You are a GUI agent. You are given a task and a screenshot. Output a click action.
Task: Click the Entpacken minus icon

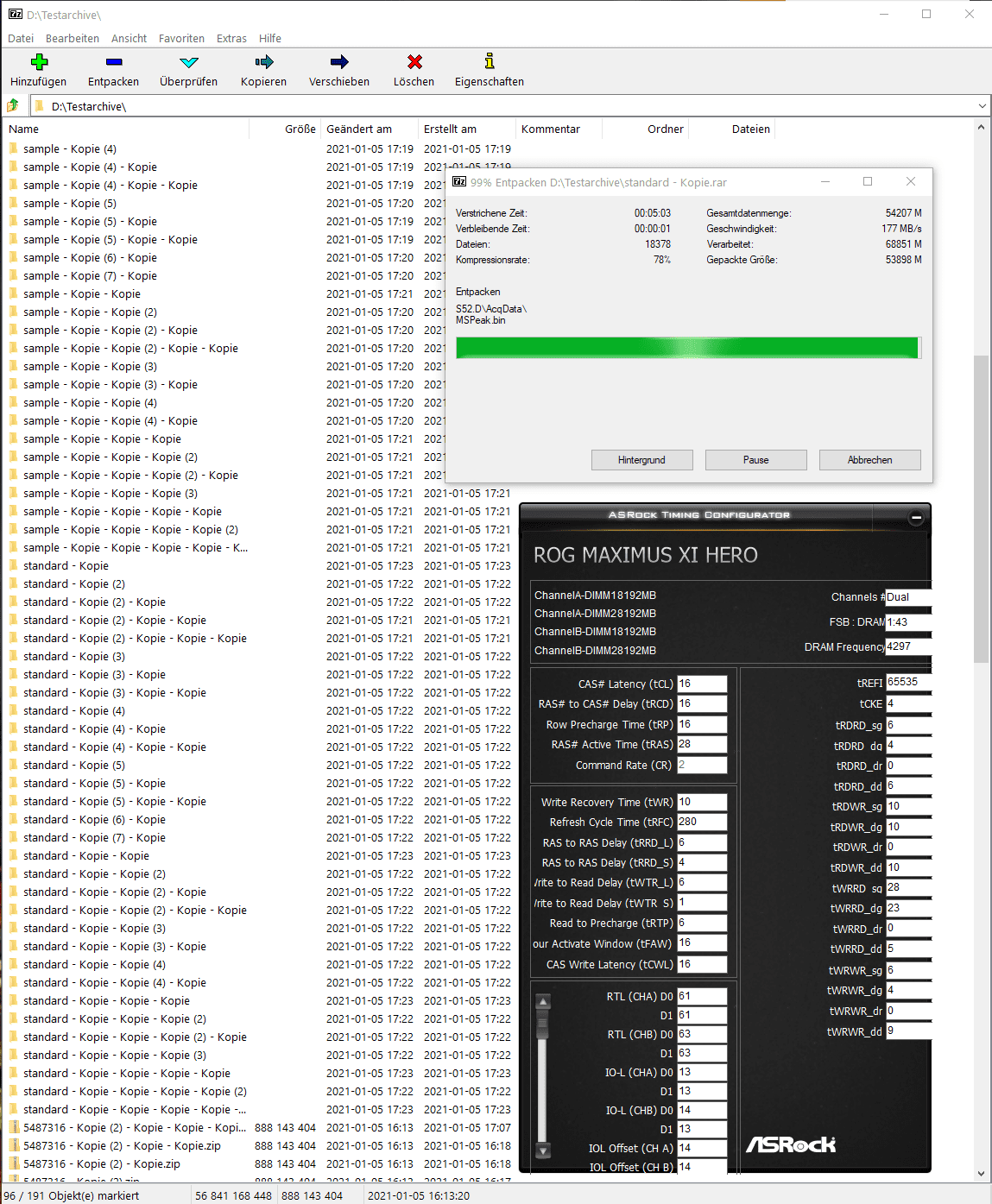coord(114,61)
